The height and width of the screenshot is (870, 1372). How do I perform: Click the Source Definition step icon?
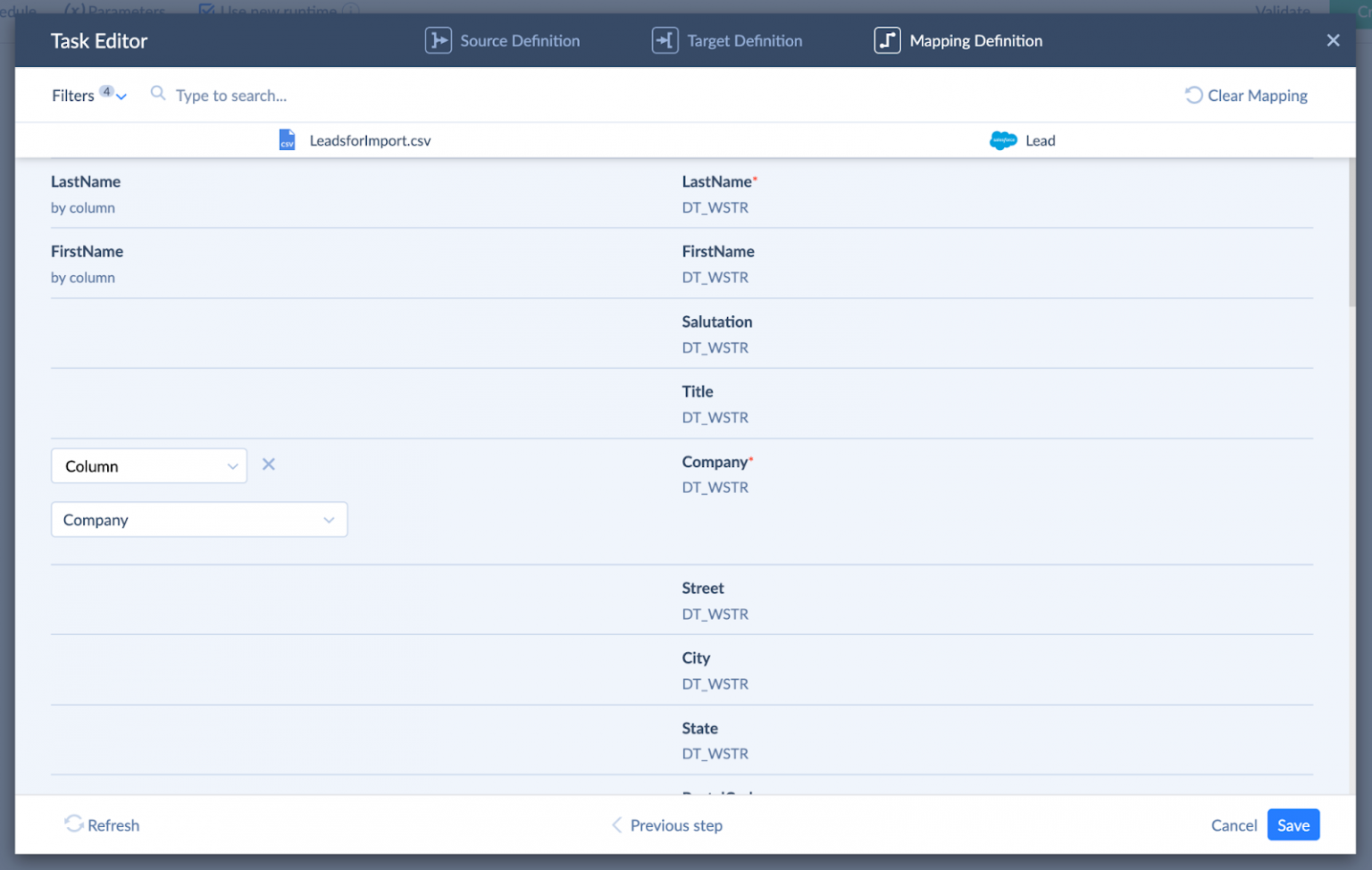pos(438,41)
